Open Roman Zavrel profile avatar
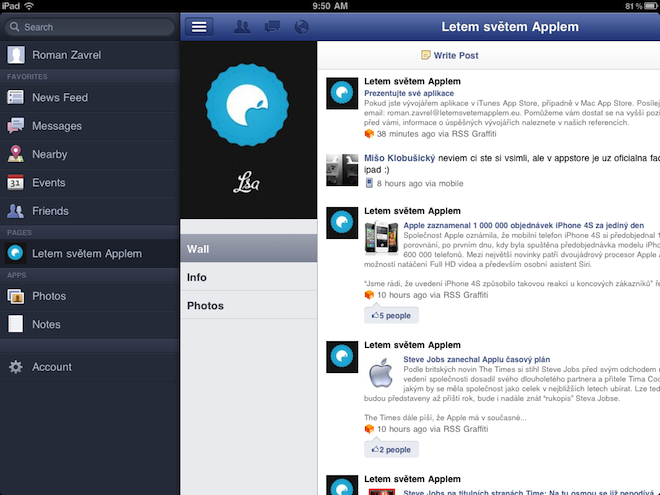The height and width of the screenshot is (495, 660). click(16, 55)
